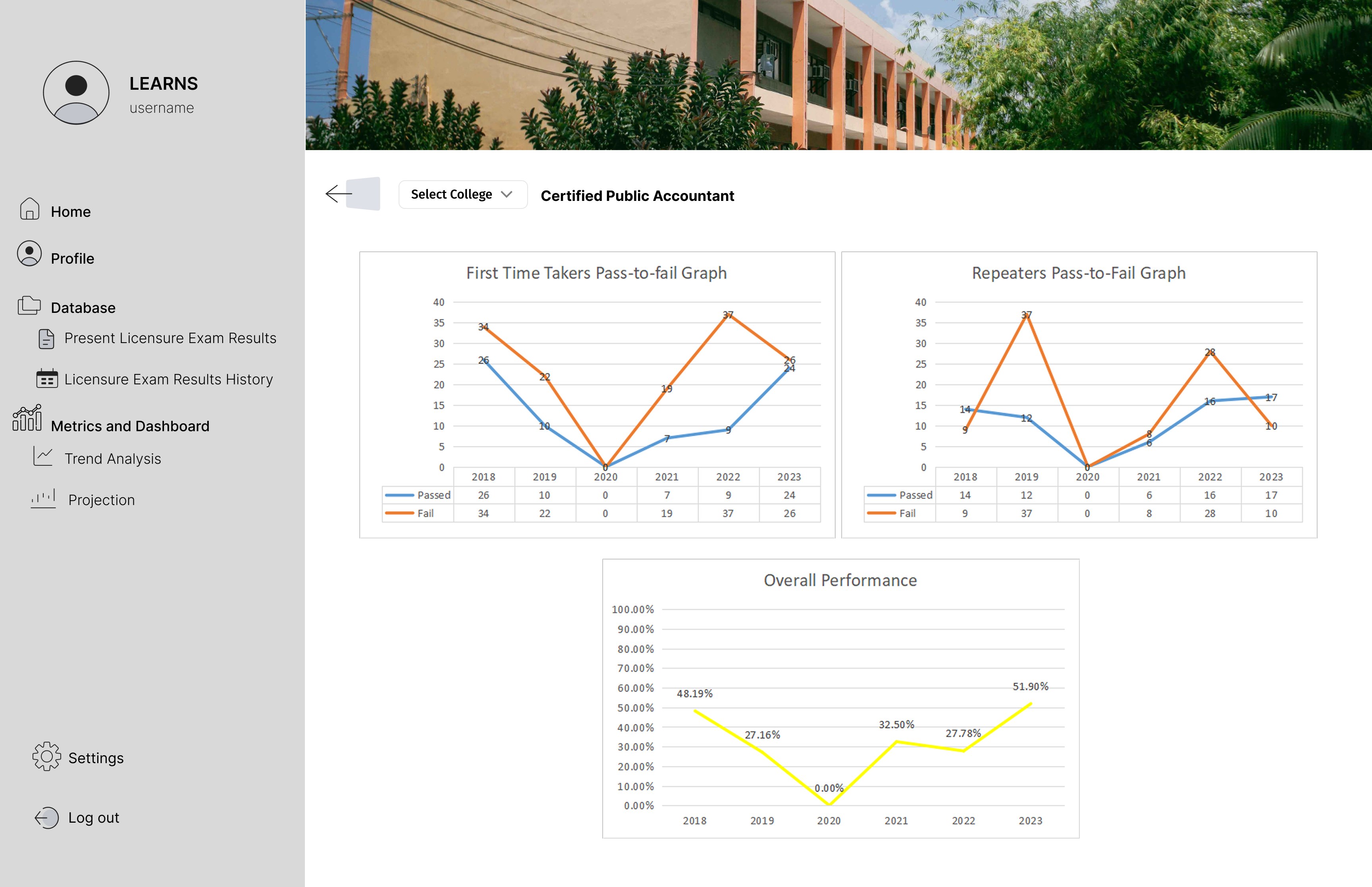This screenshot has width=1372, height=887.
Task: Click the Log out arrow icon
Action: click(46, 817)
